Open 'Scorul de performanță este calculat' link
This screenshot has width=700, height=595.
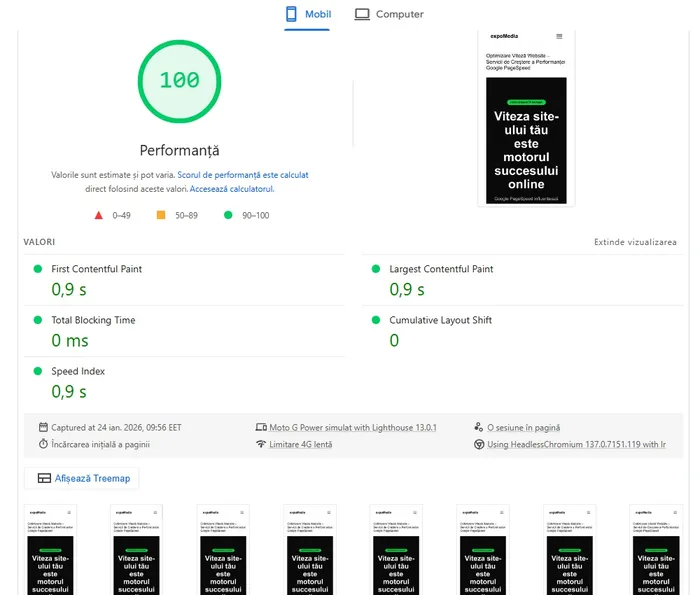click(x=243, y=175)
